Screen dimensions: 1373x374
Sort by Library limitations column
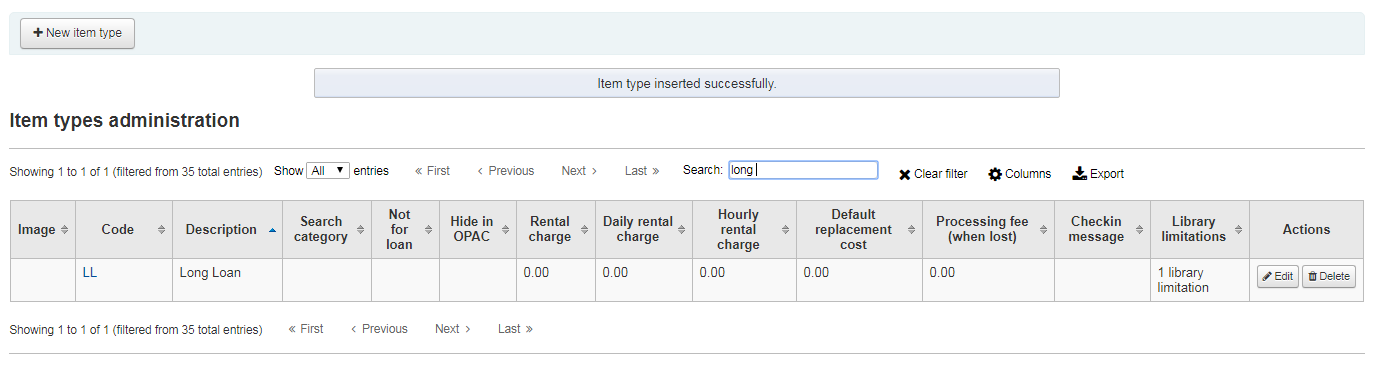pos(1200,230)
